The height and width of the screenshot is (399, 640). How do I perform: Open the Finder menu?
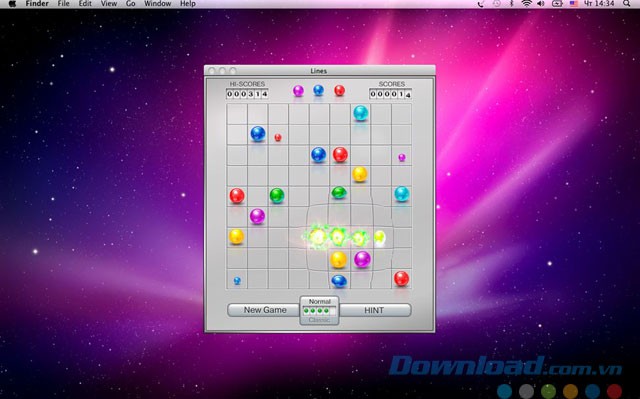(x=37, y=4)
